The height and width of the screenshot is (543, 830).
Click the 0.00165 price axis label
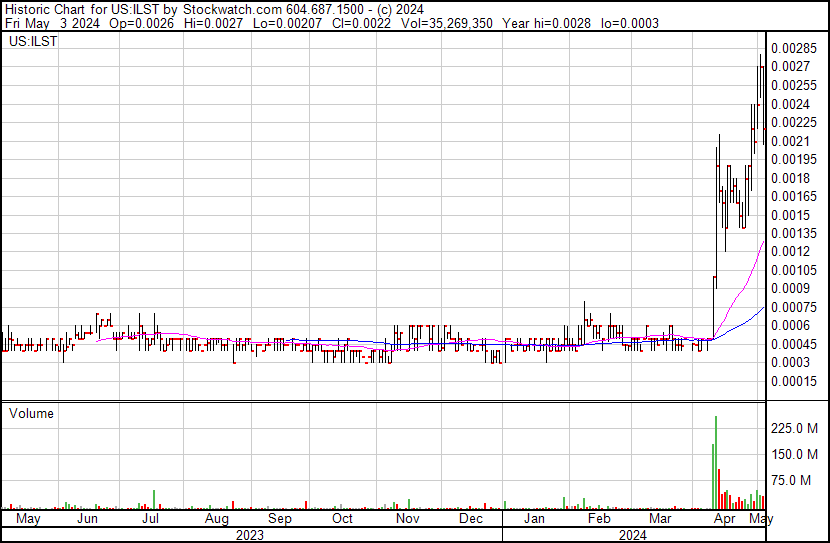coord(794,196)
